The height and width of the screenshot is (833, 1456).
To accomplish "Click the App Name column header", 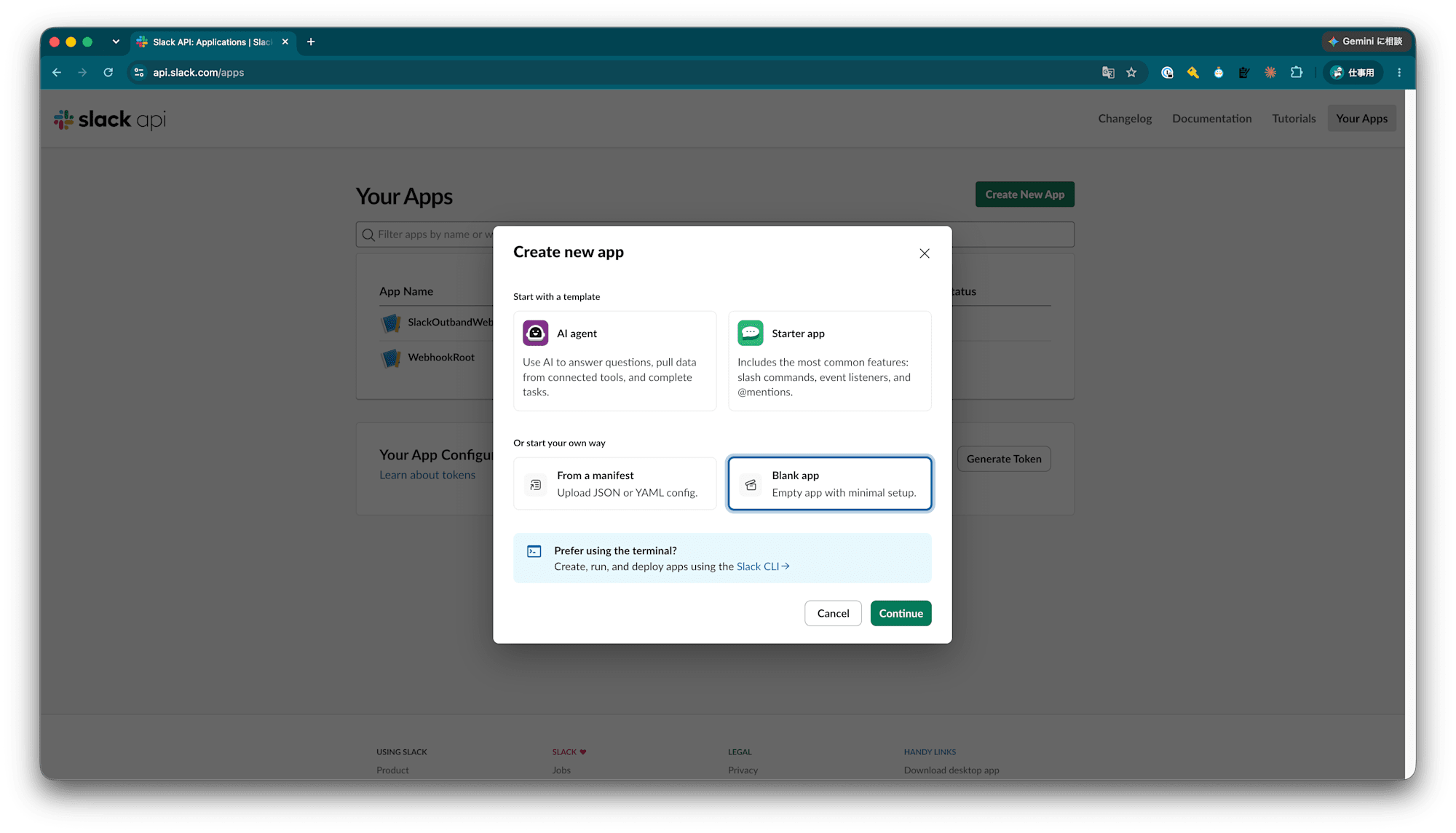I will (406, 291).
